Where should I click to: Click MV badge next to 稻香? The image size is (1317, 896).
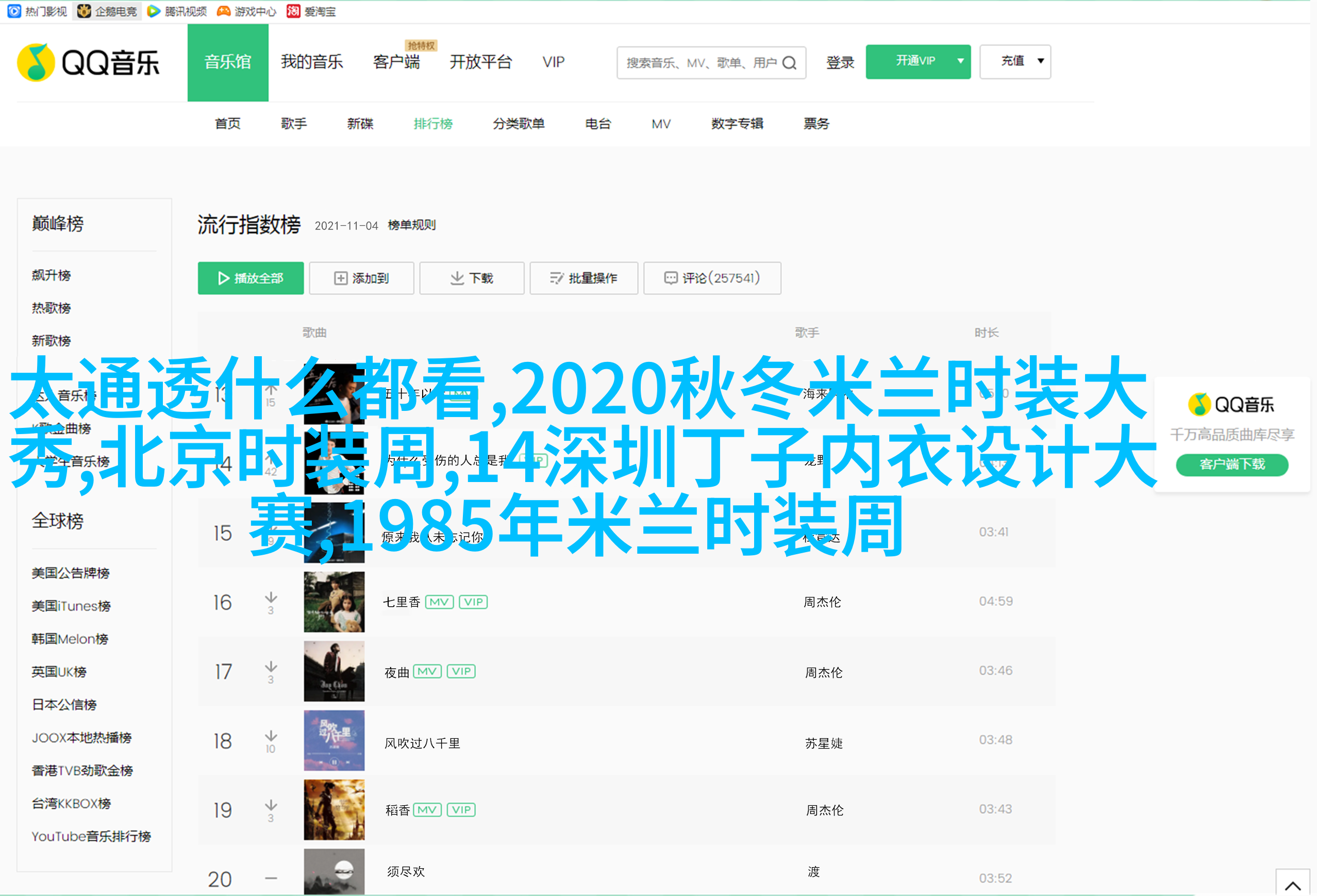pyautogui.click(x=427, y=810)
